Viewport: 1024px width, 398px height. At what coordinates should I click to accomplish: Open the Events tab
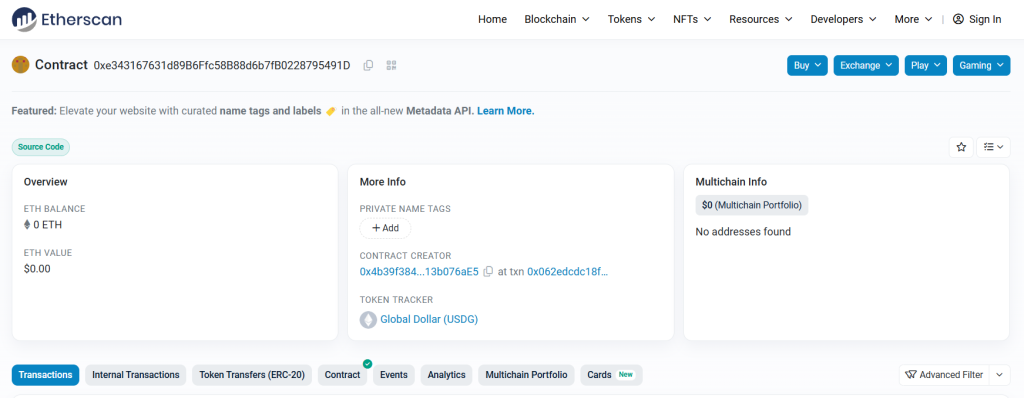394,375
